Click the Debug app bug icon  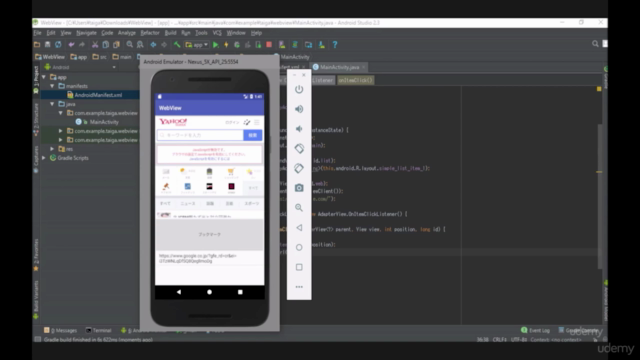(x=237, y=44)
